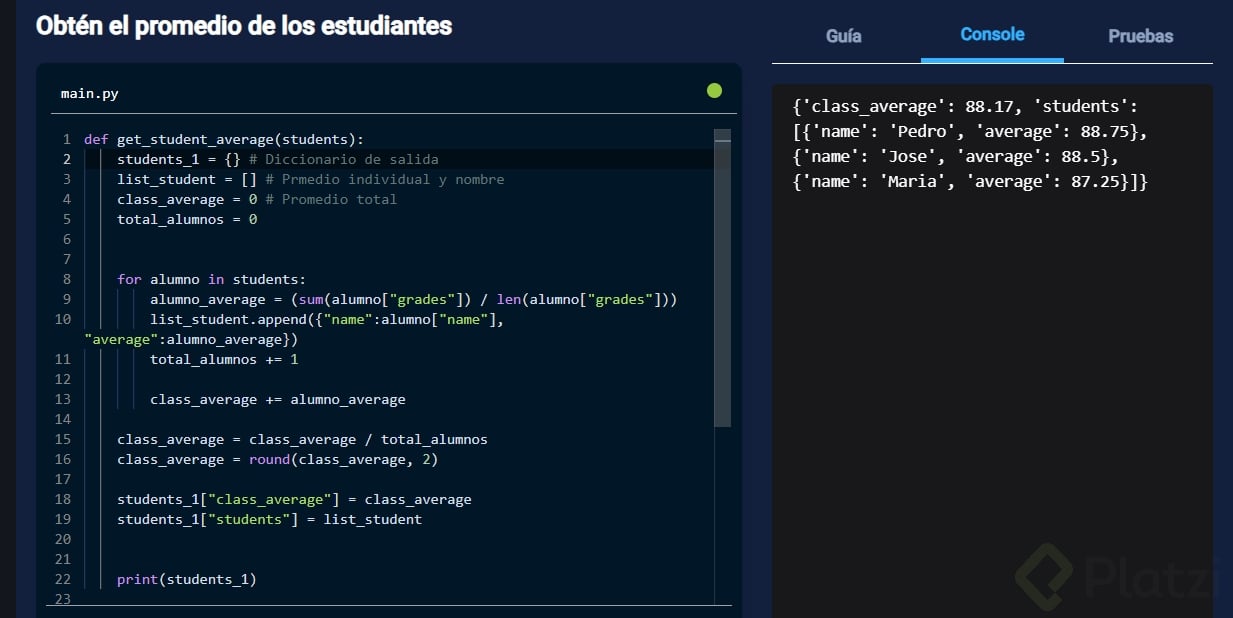
Task: Click the list_student = [] line
Action: [x=310, y=179]
